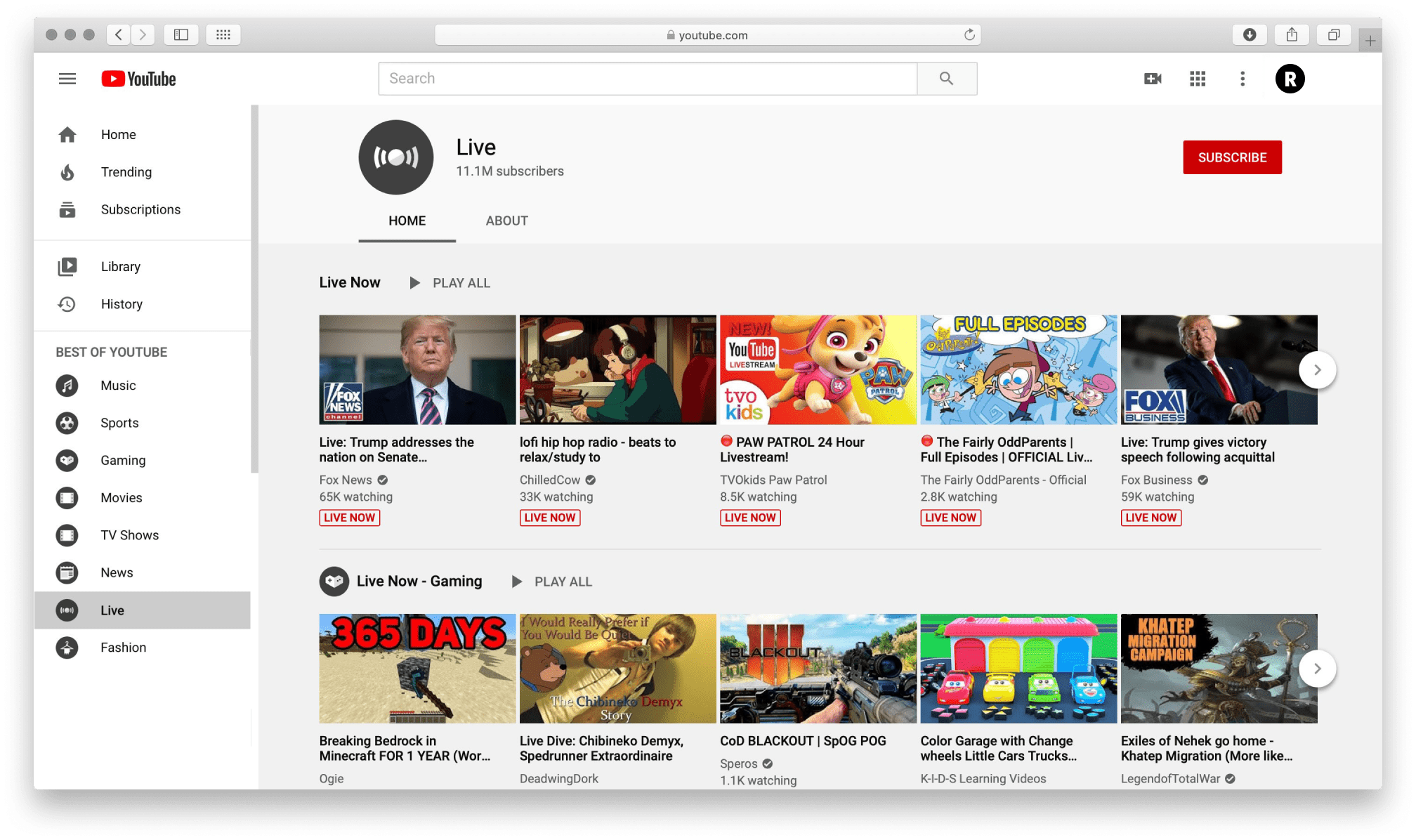
Task: Click the apps grid icon in header
Action: [1199, 79]
